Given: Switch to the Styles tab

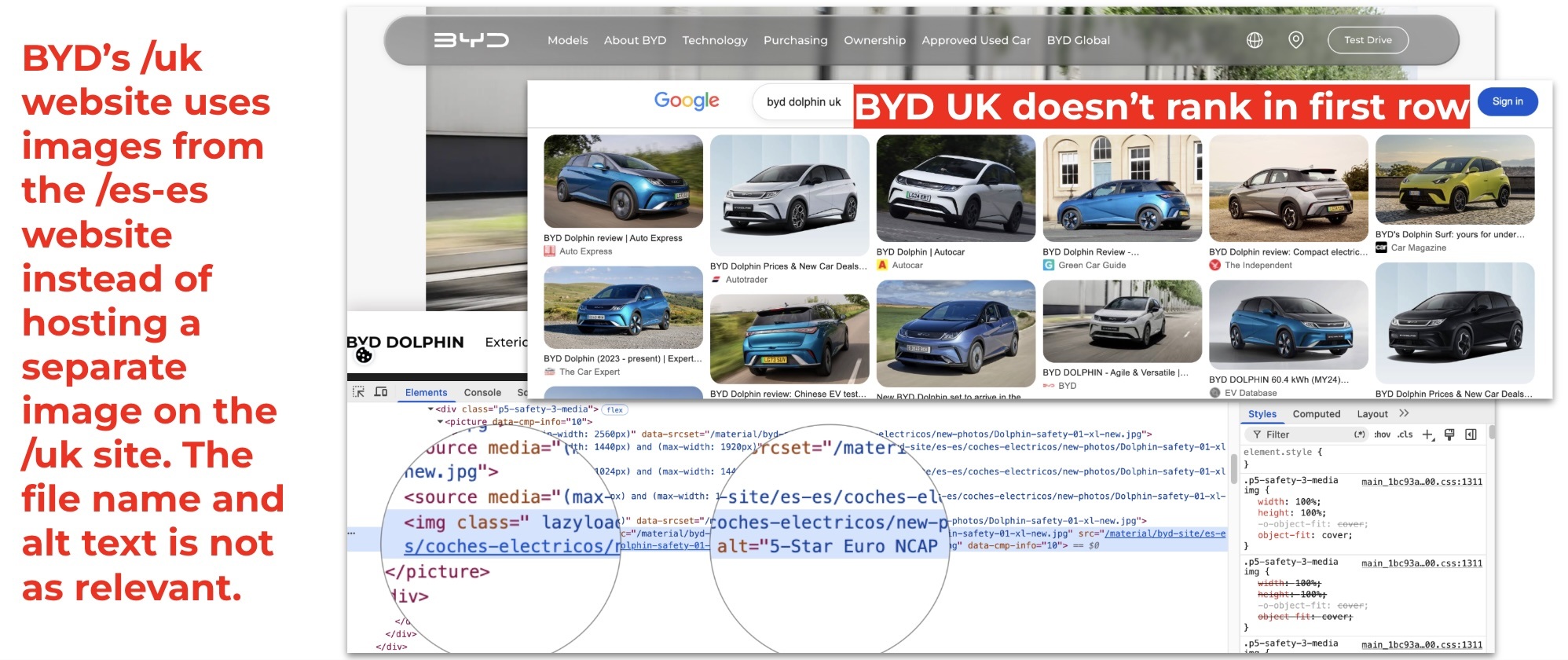Looking at the screenshot, I should coord(1262,414).
